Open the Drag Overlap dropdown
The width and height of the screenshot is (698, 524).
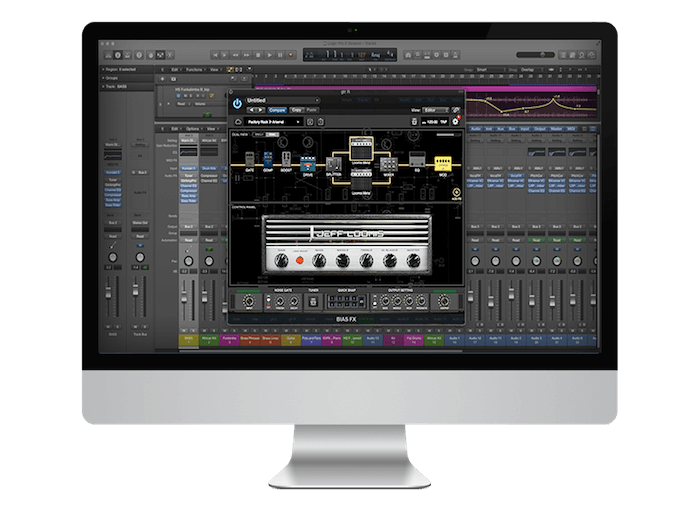point(532,70)
